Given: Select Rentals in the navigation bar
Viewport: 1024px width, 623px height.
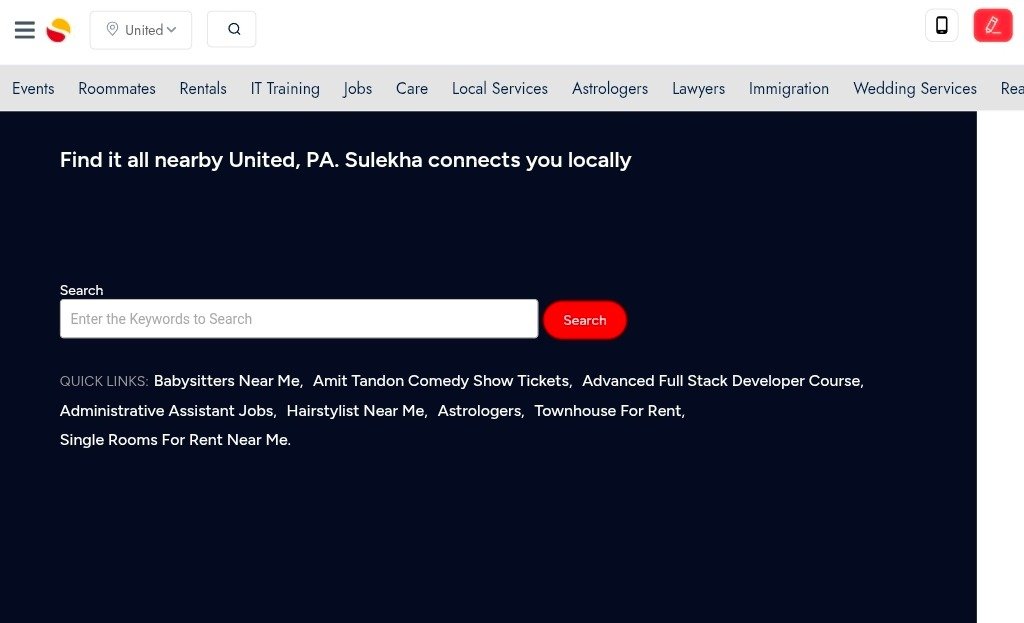Looking at the screenshot, I should (x=203, y=88).
